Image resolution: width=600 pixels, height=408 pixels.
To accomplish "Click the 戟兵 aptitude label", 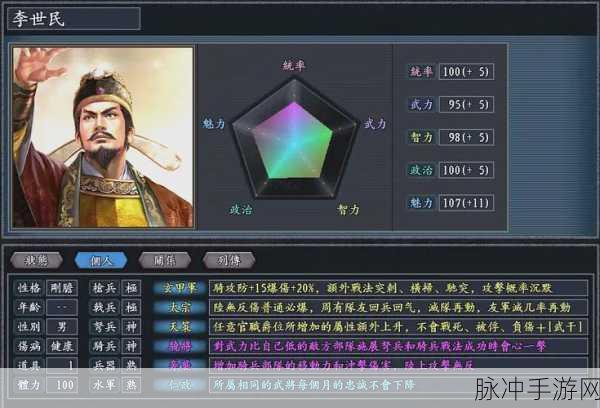I will 104,307.
